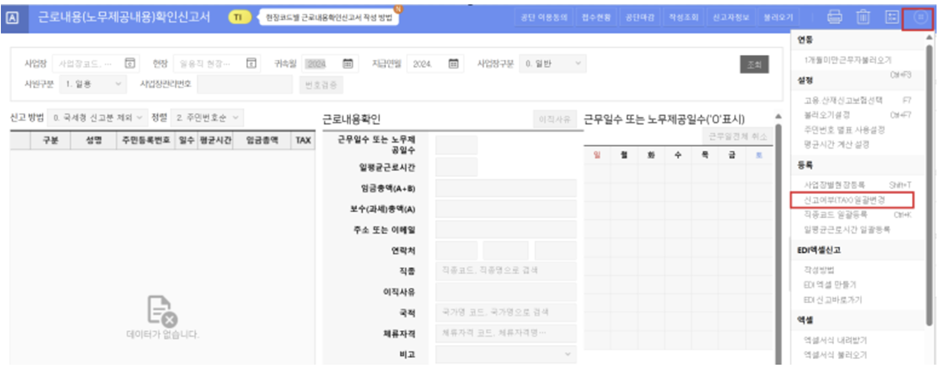Click the yellow 'TI' badge
The height and width of the screenshot is (369, 940).
pyautogui.click(x=239, y=17)
